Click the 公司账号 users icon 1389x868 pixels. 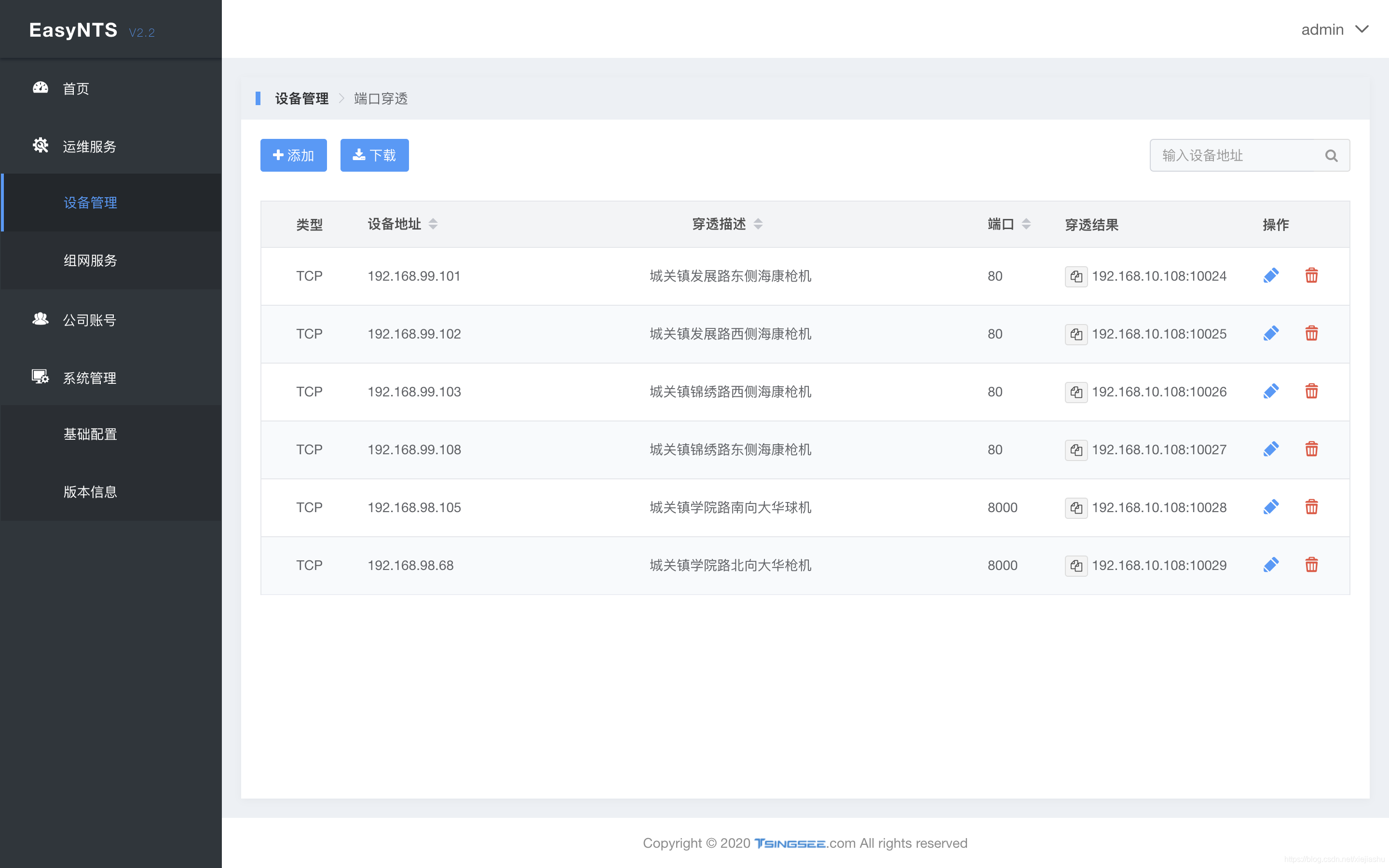pos(40,319)
